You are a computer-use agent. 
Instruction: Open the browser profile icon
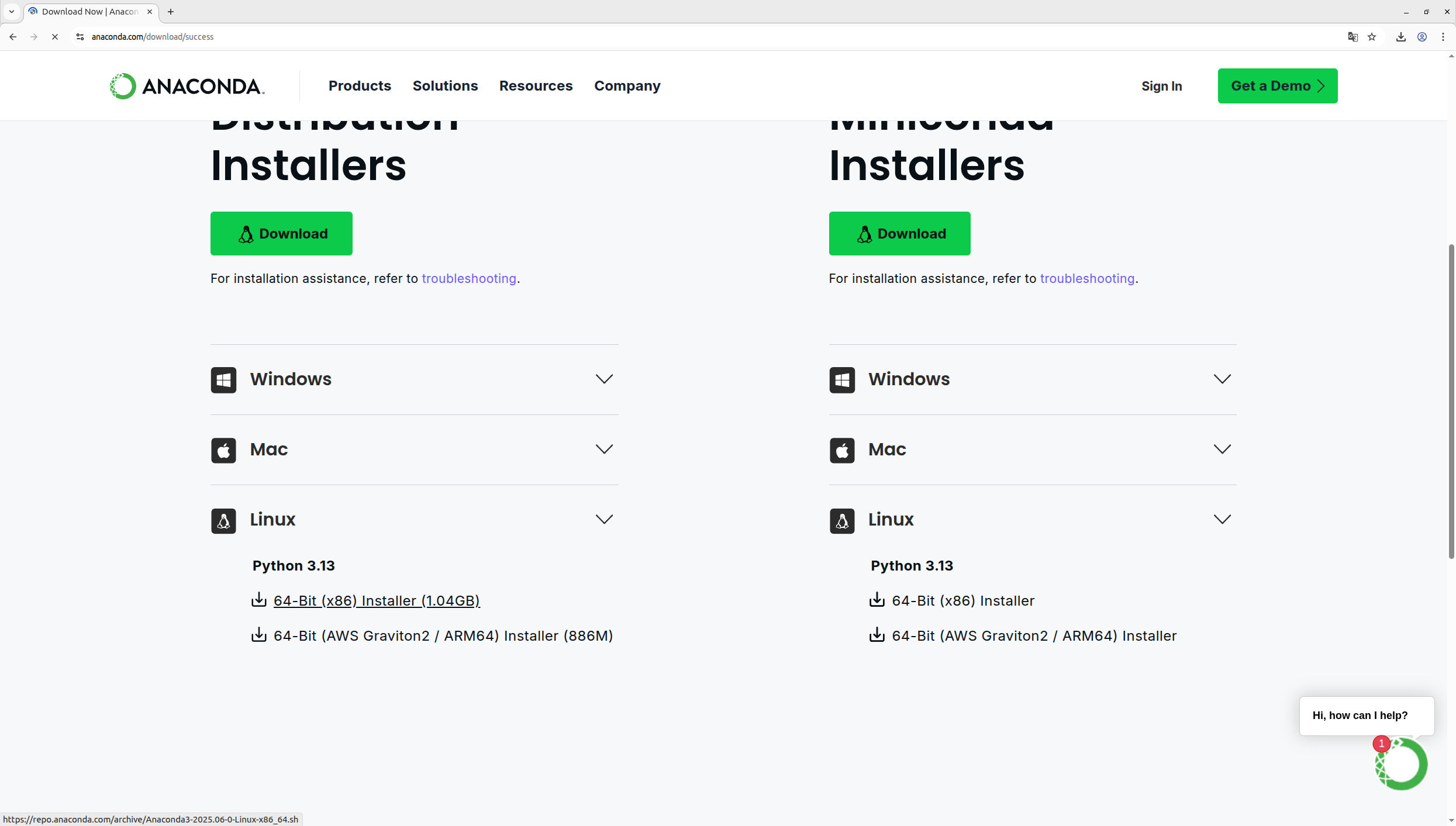click(x=1422, y=37)
